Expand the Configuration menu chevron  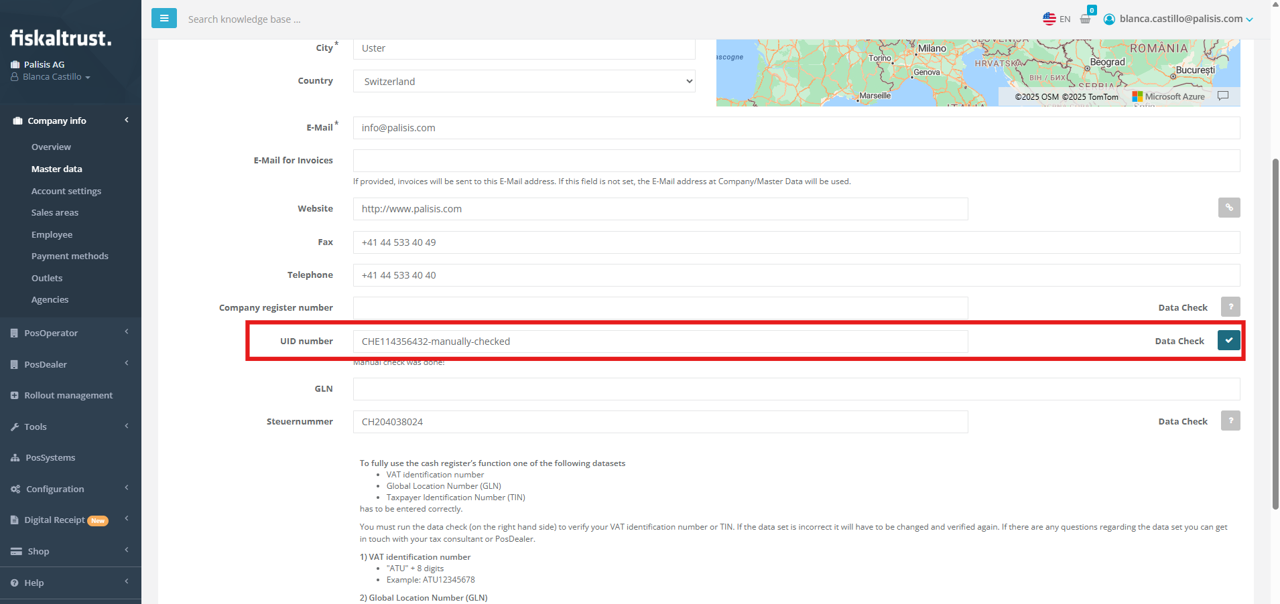point(126,488)
